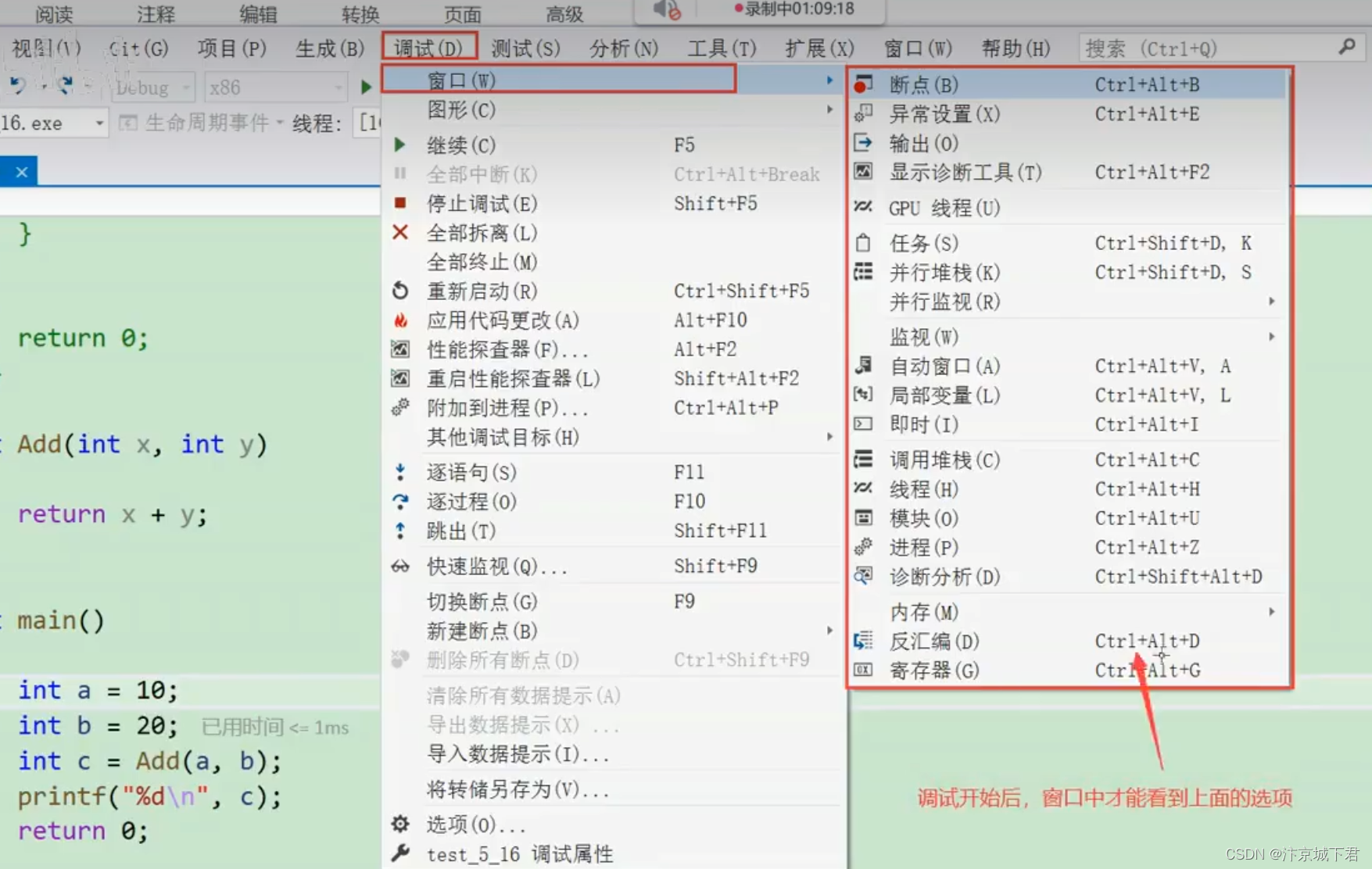Click the green start arrow after x86 box
The height and width of the screenshot is (869, 1372).
[x=366, y=87]
